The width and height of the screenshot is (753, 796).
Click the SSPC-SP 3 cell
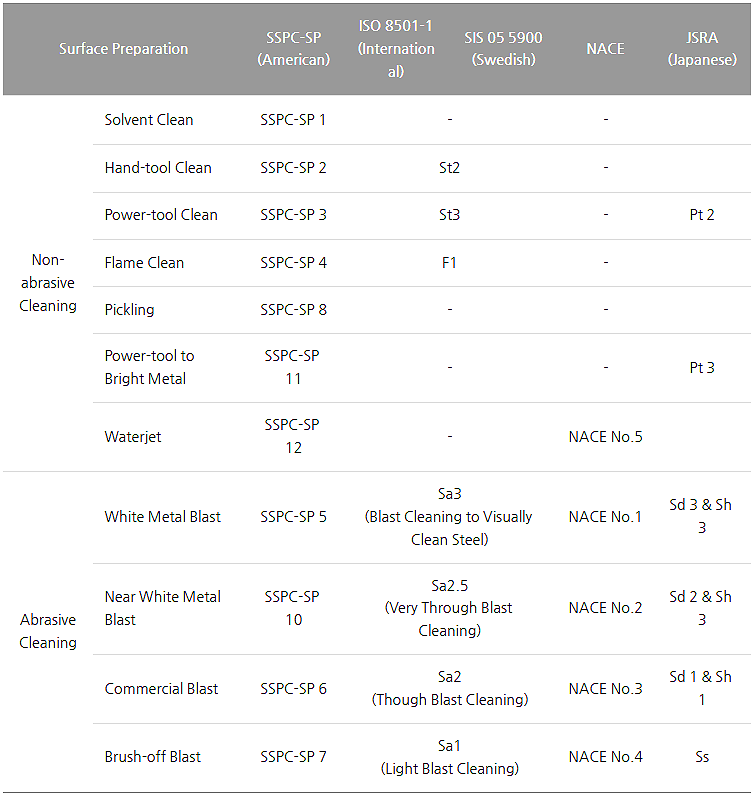(x=293, y=215)
